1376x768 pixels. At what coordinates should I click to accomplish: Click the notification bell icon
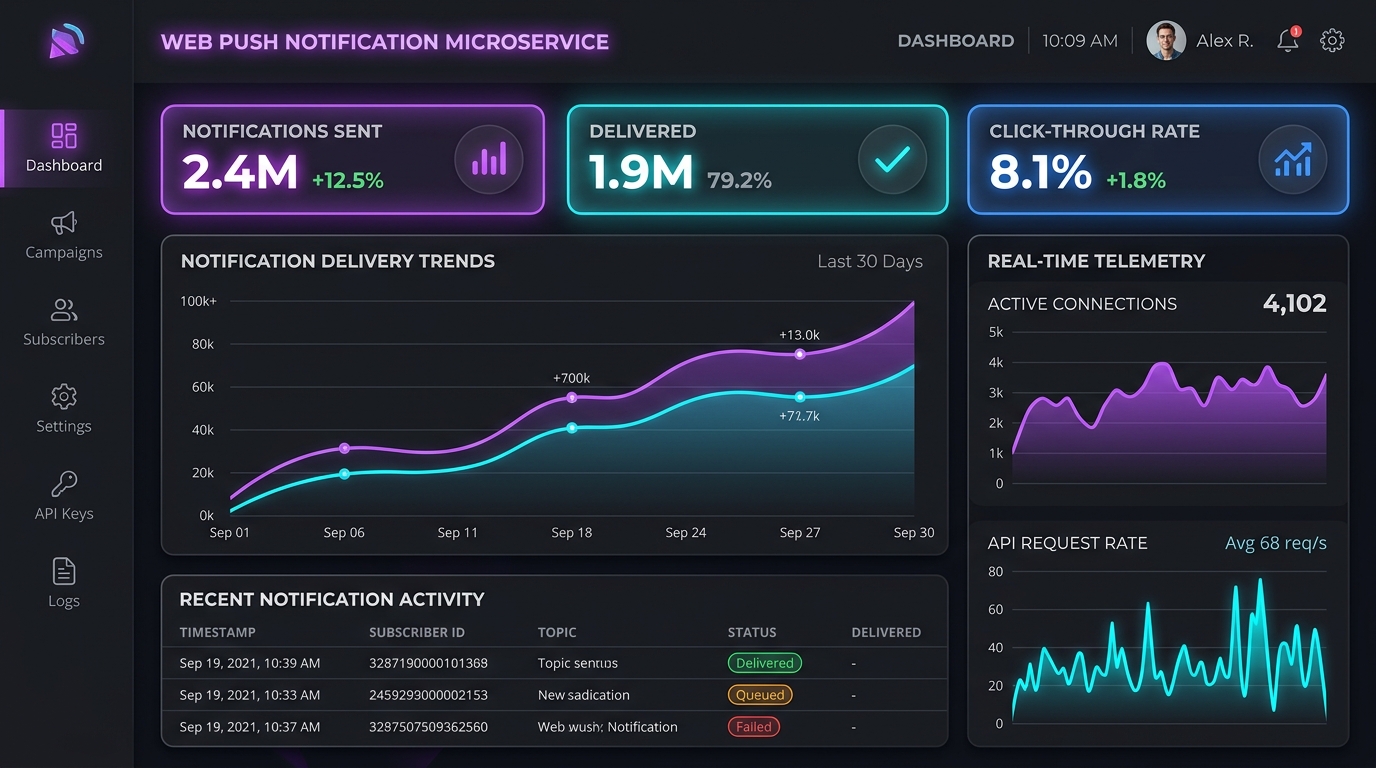(x=1288, y=41)
